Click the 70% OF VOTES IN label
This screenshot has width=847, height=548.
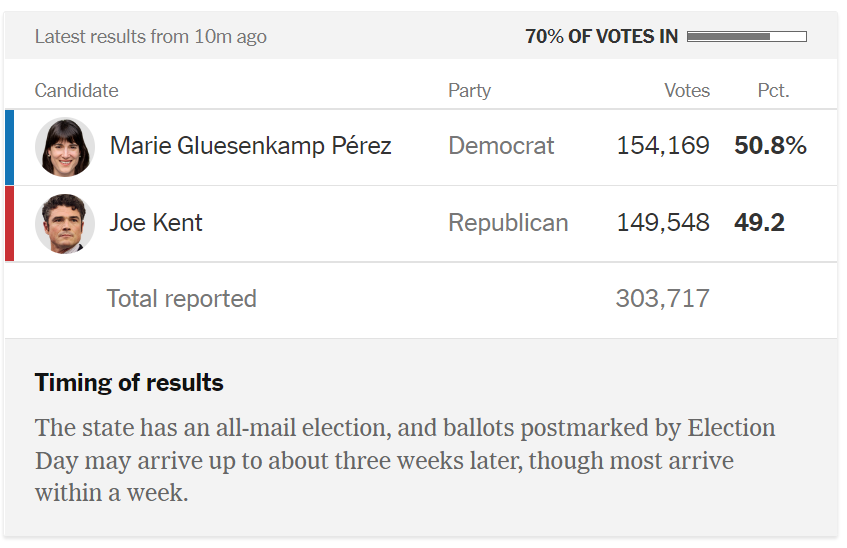[602, 36]
